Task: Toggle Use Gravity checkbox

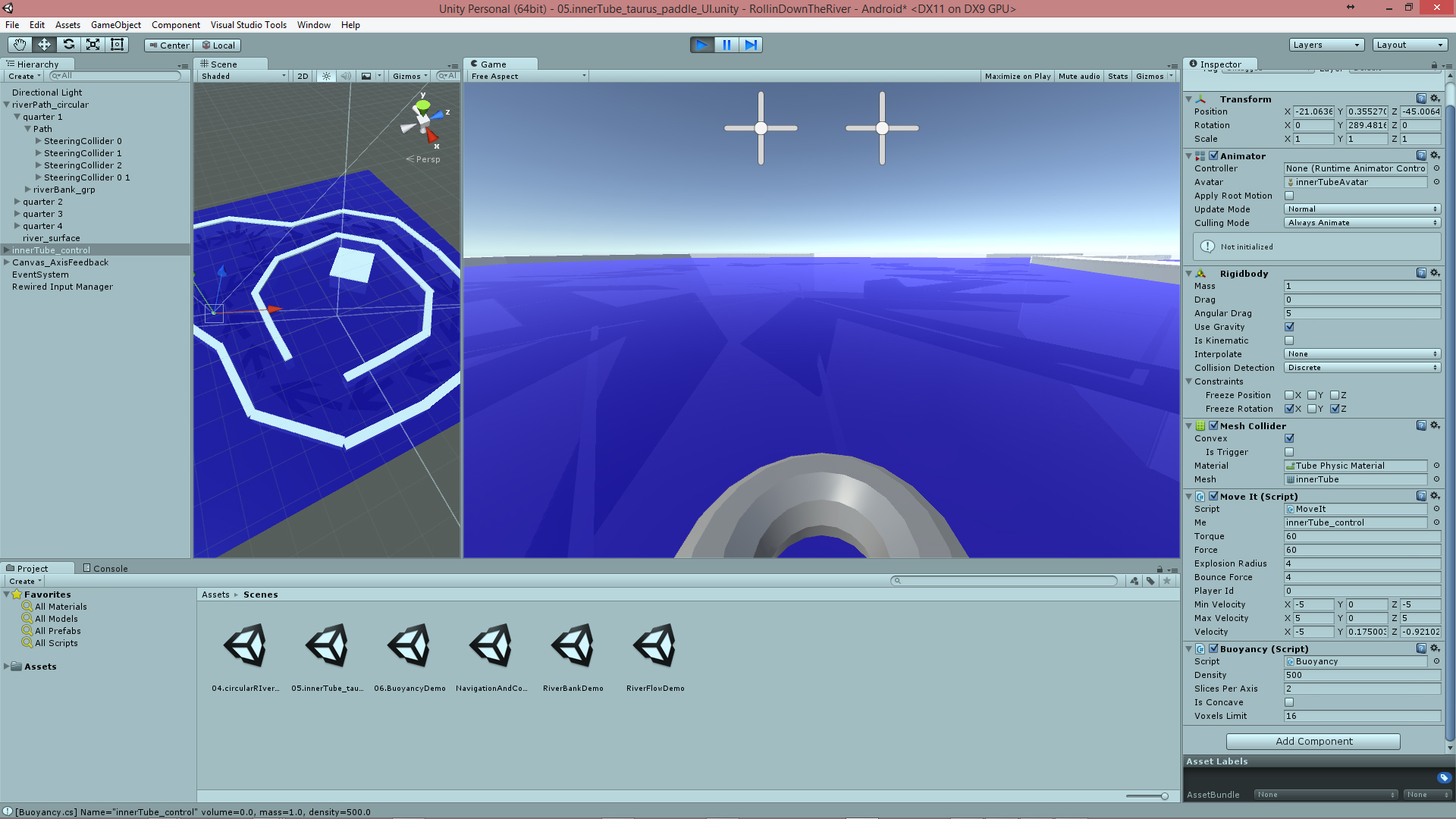Action: click(x=1289, y=327)
